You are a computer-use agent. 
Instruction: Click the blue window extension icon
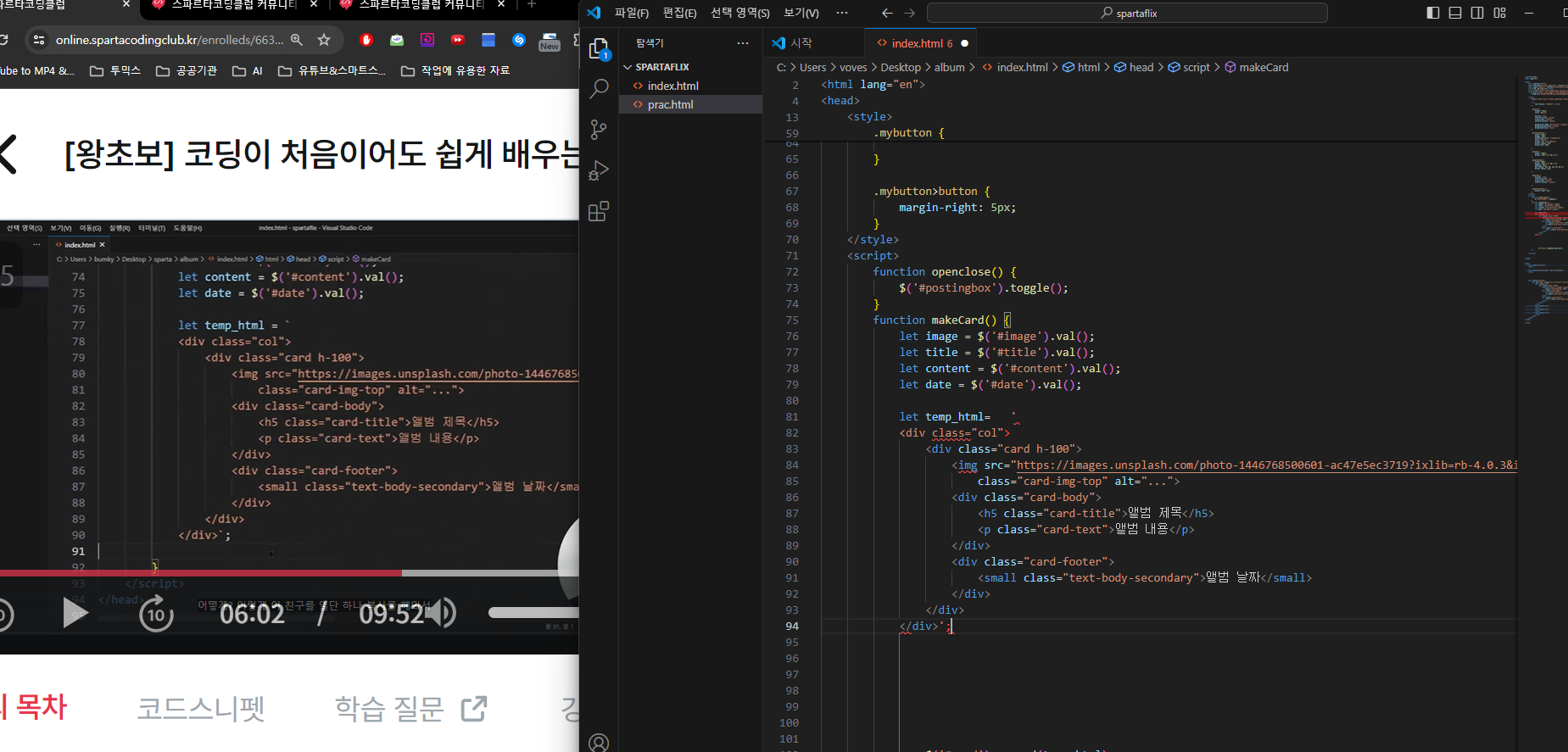tap(488, 40)
